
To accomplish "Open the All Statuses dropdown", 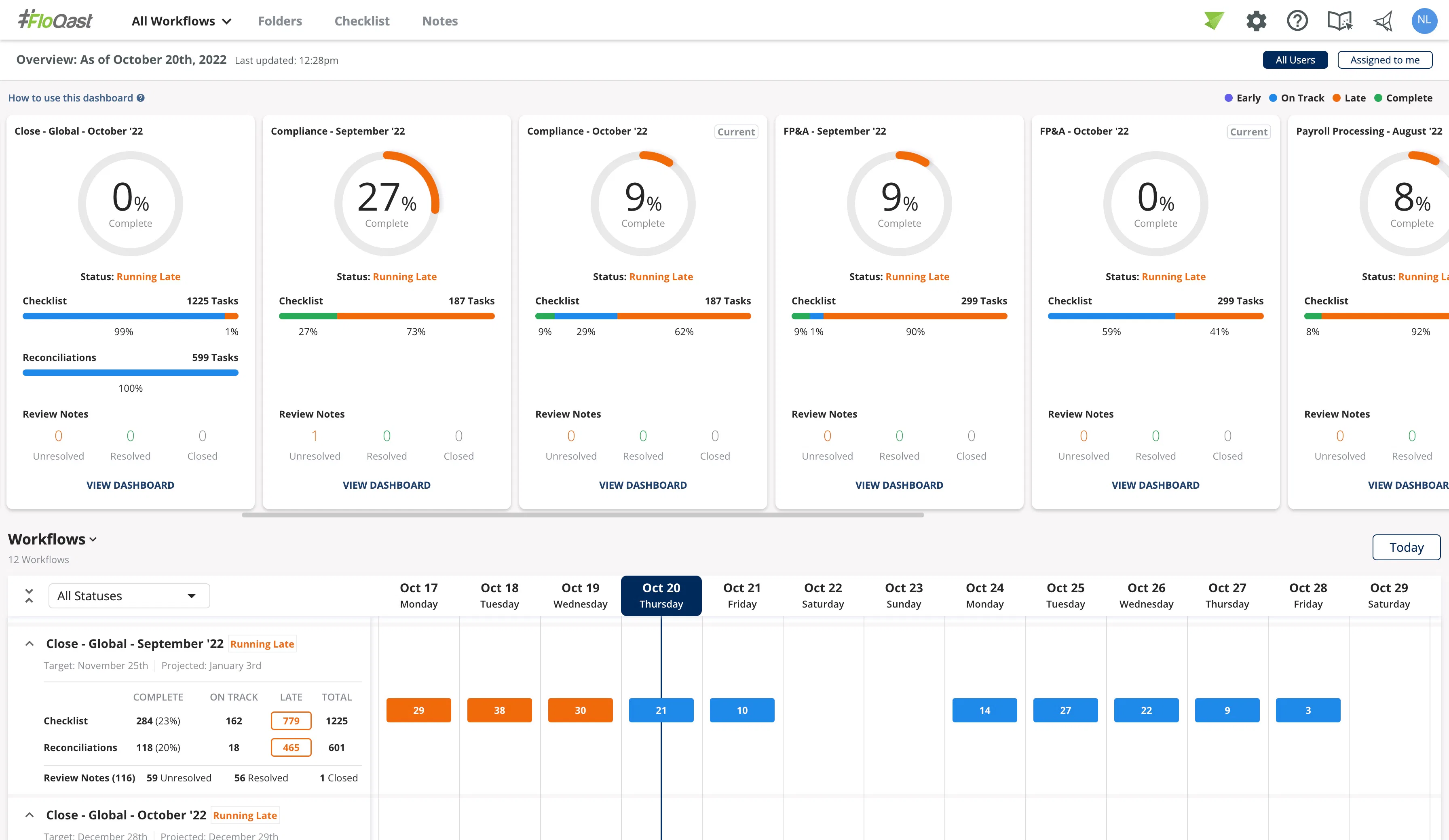I will click(x=129, y=596).
